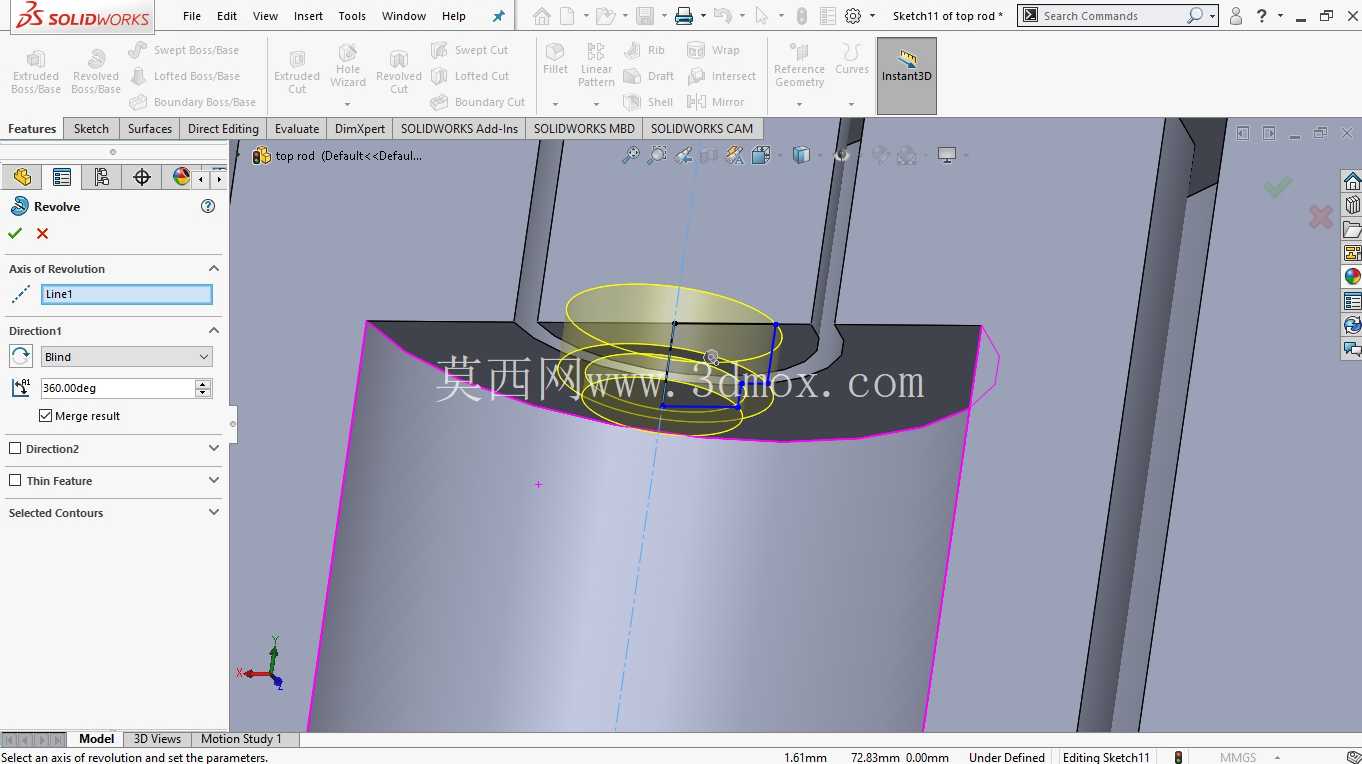
Task: Select Zoom to Area tool
Action: coord(657,155)
